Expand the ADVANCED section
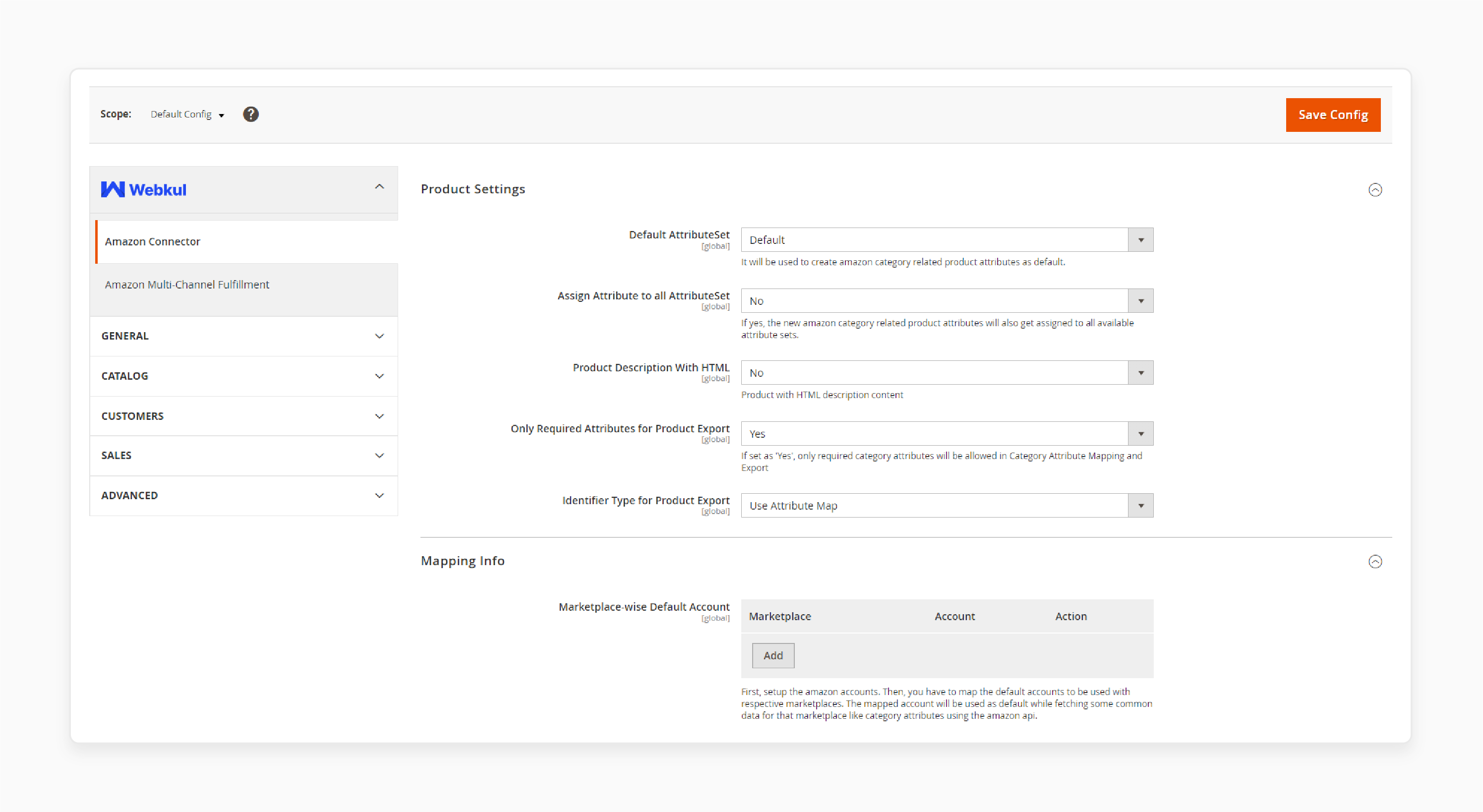Screen dimensions: 1483x812 [243, 496]
